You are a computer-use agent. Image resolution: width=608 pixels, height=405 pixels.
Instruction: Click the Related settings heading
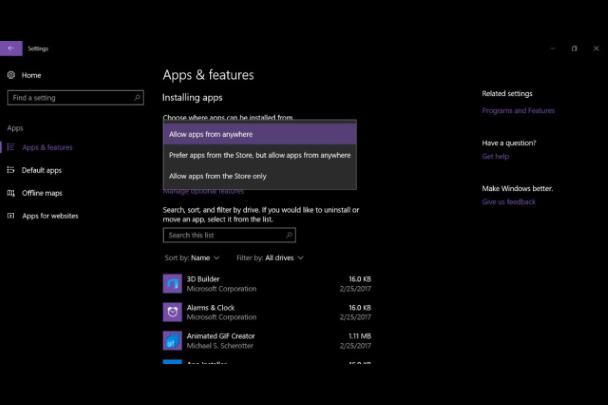[x=507, y=93]
